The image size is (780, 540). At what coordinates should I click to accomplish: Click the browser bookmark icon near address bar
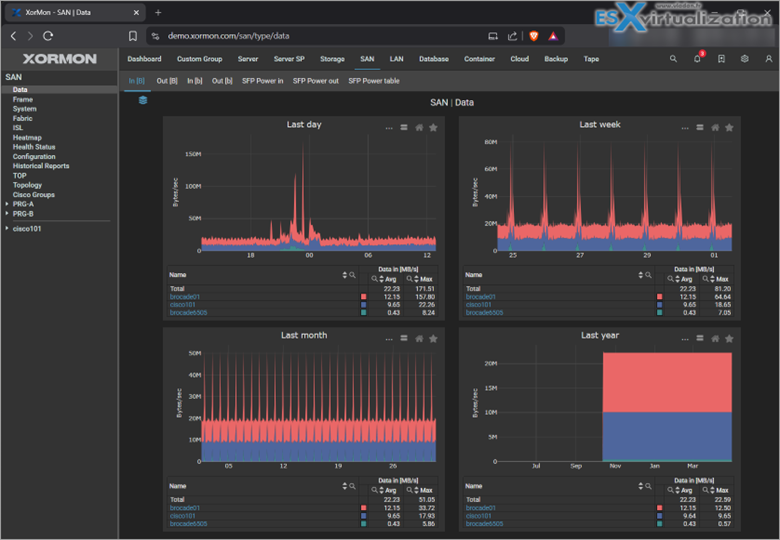click(133, 36)
